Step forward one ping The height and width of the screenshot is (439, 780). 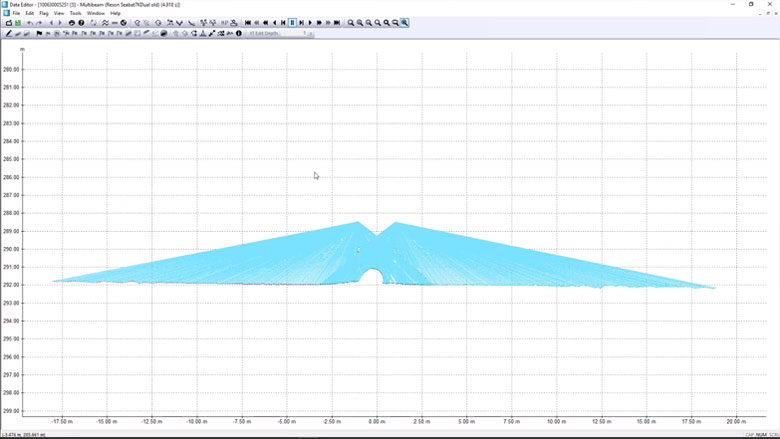(x=301, y=23)
